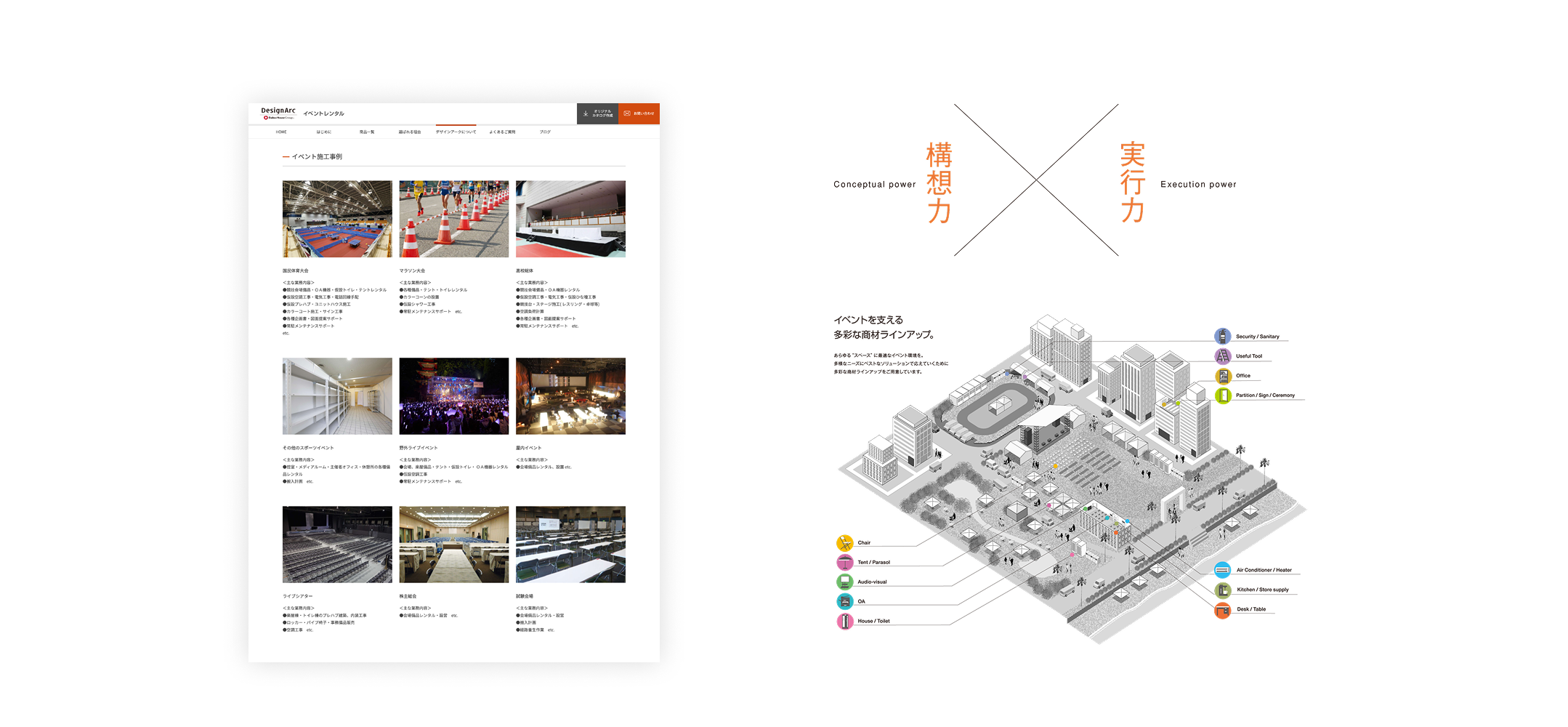Open the 野外ライブイベント concert photo
The height and width of the screenshot is (727, 1568).
[453, 396]
